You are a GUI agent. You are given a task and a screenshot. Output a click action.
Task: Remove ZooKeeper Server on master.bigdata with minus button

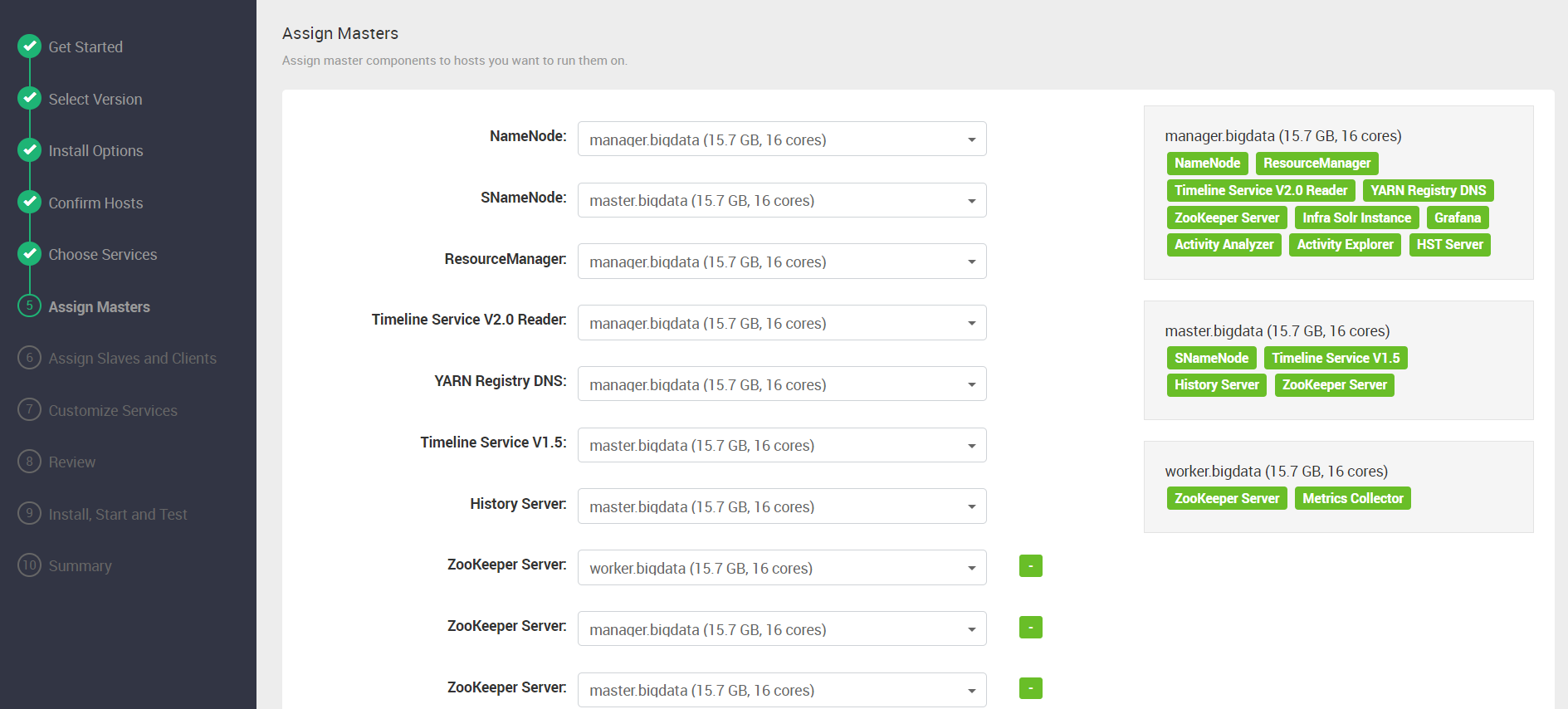coord(1031,688)
